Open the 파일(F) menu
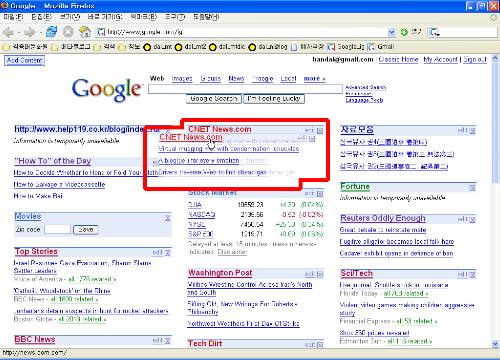The height and width of the screenshot is (360, 500). pos(13,17)
